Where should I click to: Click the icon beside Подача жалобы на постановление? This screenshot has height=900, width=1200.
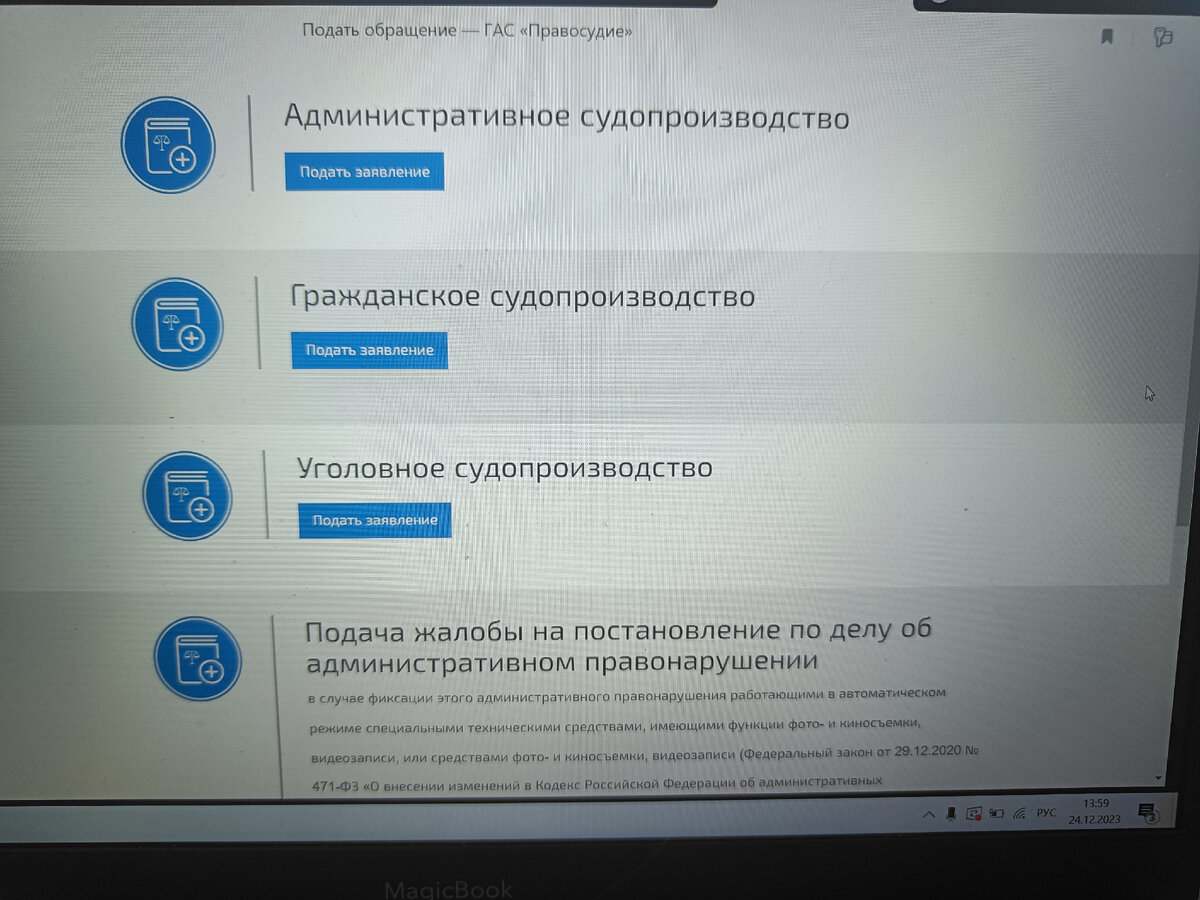[198, 658]
